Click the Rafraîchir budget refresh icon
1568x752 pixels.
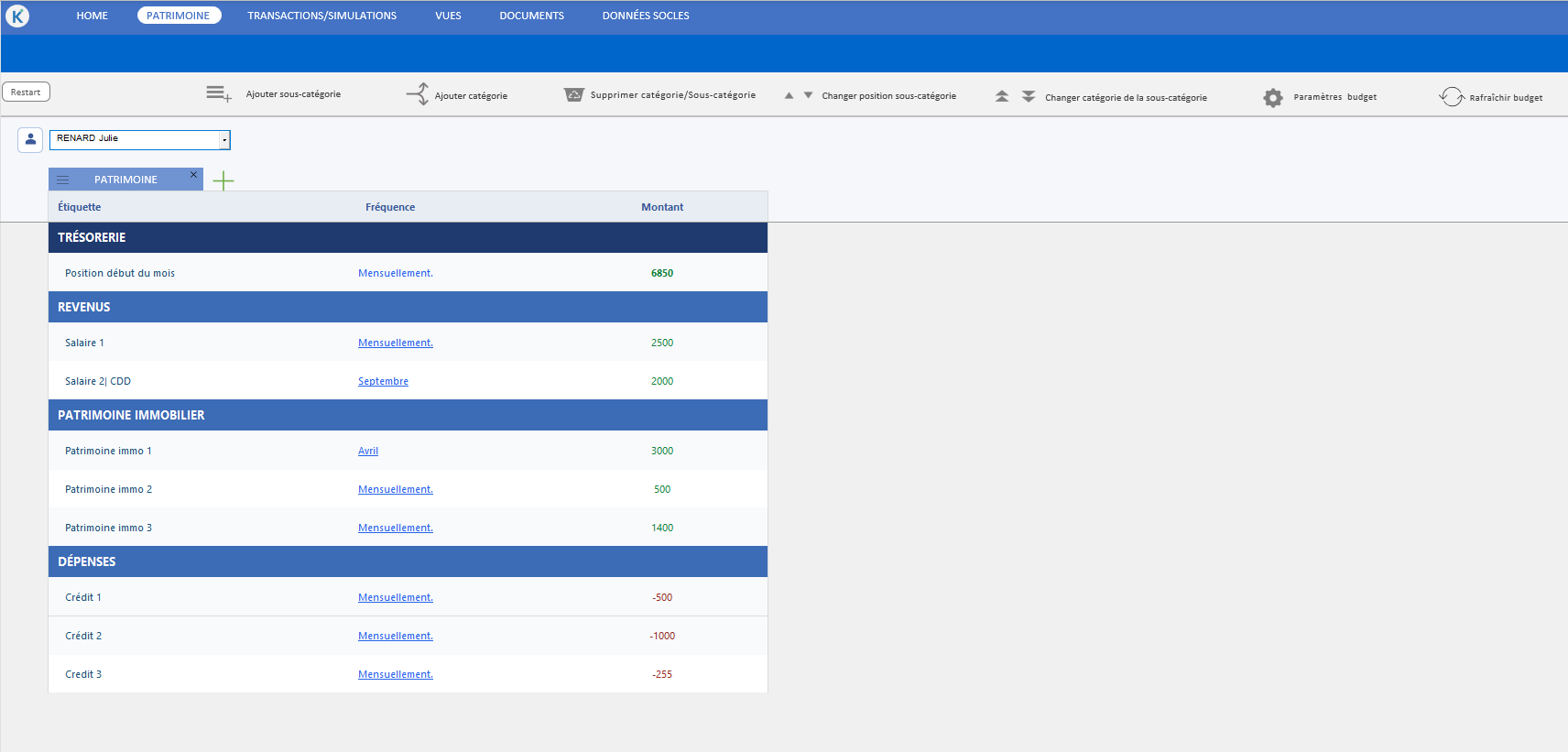coord(1451,97)
